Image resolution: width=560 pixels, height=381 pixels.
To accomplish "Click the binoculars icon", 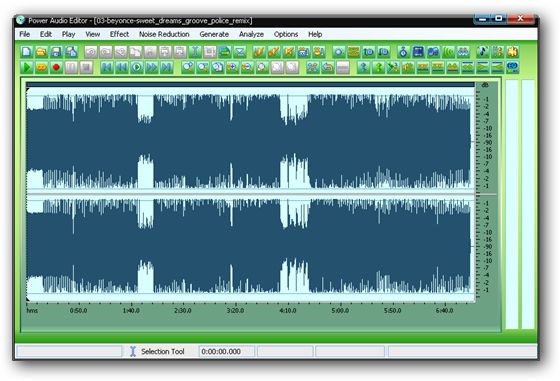I will click(463, 52).
